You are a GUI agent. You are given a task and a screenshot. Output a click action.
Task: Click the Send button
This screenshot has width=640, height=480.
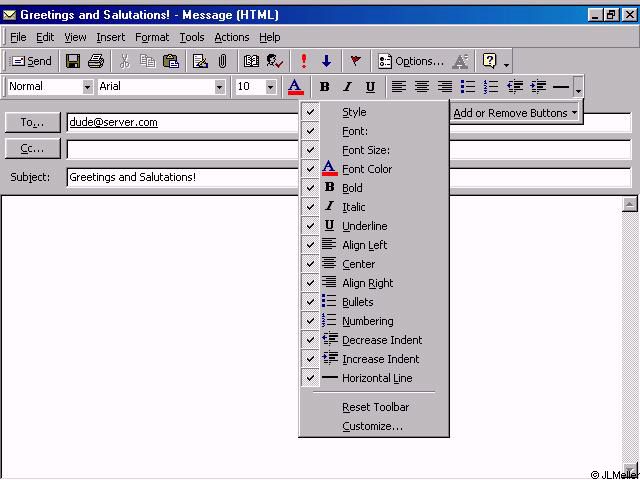point(32,61)
